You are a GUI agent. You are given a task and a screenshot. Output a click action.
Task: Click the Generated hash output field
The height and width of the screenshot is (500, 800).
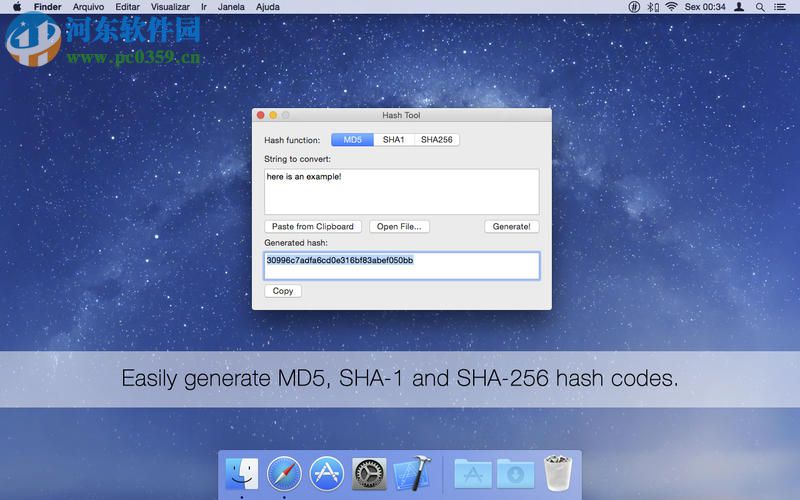tap(402, 266)
